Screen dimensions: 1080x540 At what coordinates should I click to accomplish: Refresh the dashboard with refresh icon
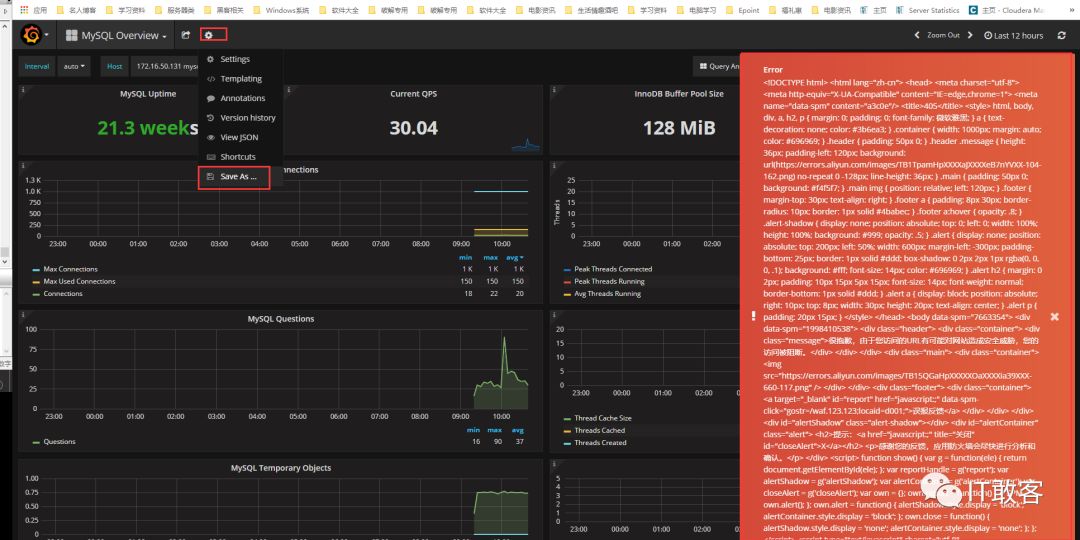(1061, 35)
